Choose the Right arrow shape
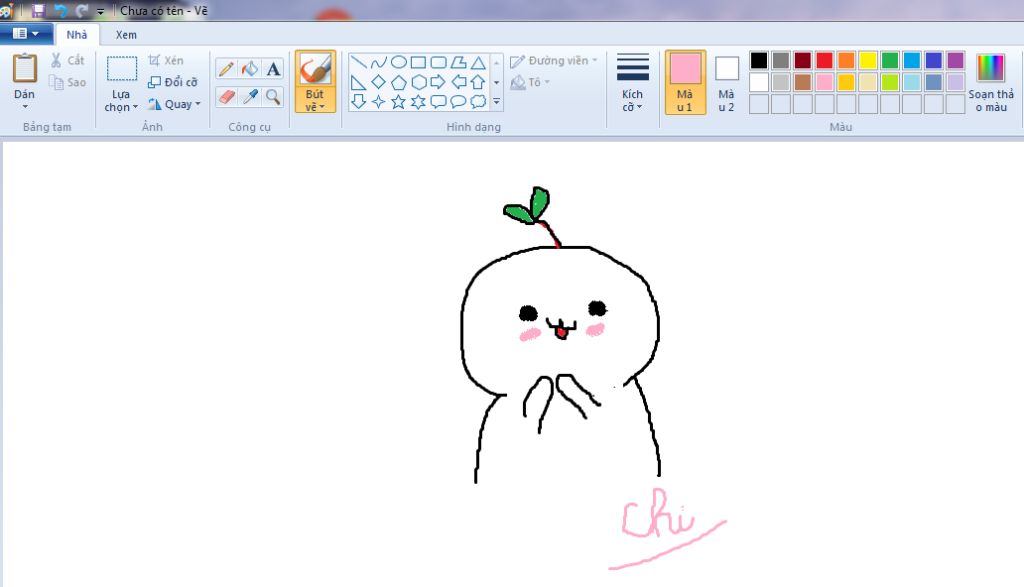The image size is (1024, 587). pos(438,82)
